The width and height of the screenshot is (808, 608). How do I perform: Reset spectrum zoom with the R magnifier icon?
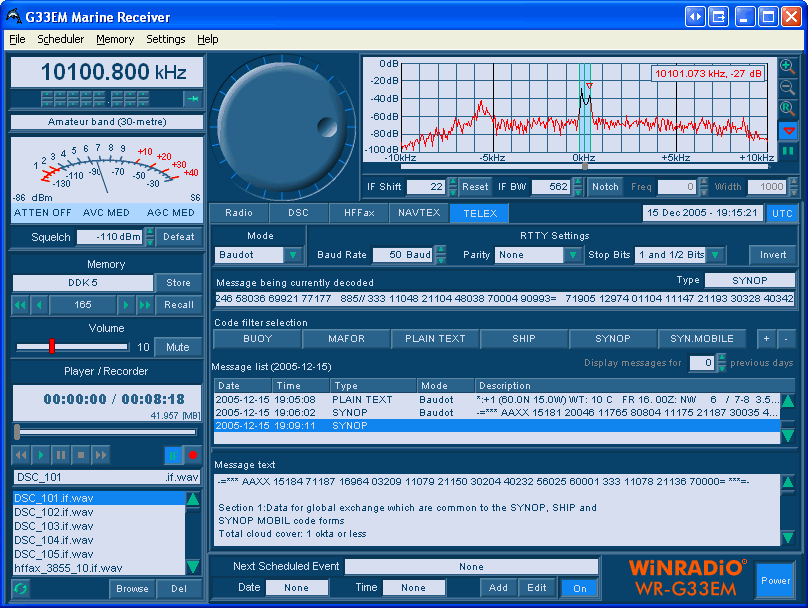(788, 108)
